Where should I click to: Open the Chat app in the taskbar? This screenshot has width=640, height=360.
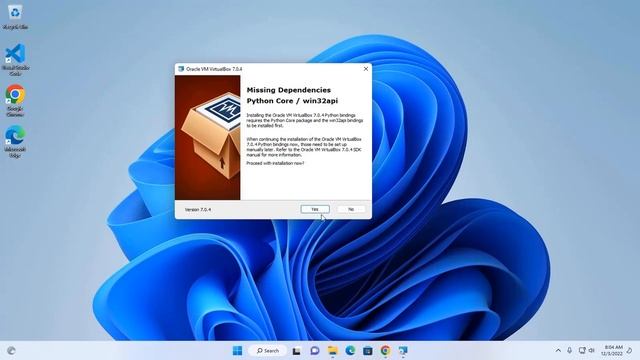click(315, 351)
